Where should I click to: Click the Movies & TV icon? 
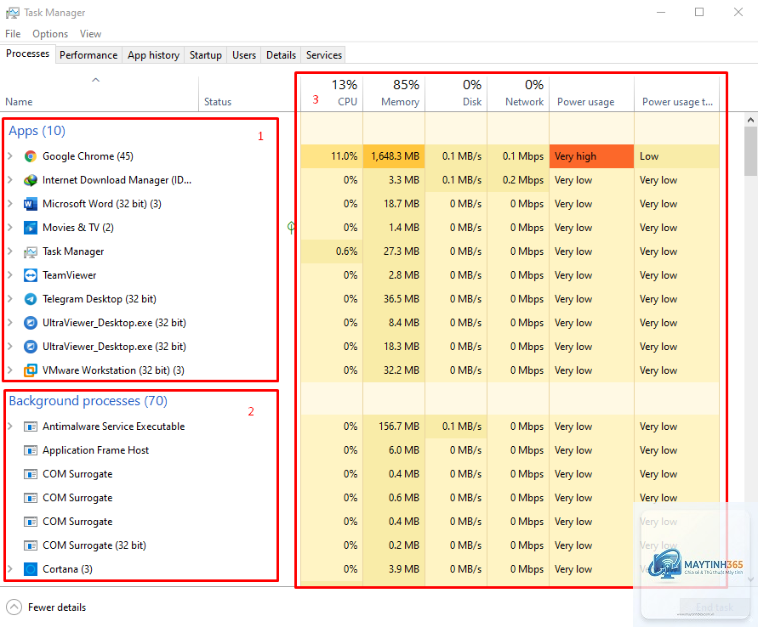point(30,228)
